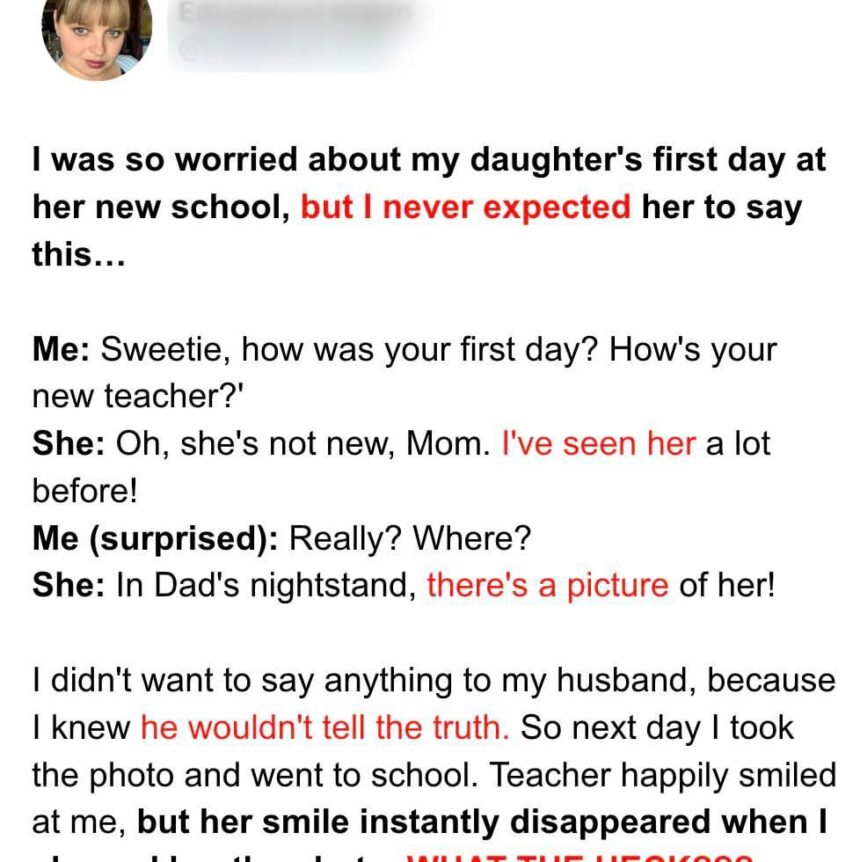Click the red "I've seen her" phrase
This screenshot has width=860, height=862.
click(597, 444)
